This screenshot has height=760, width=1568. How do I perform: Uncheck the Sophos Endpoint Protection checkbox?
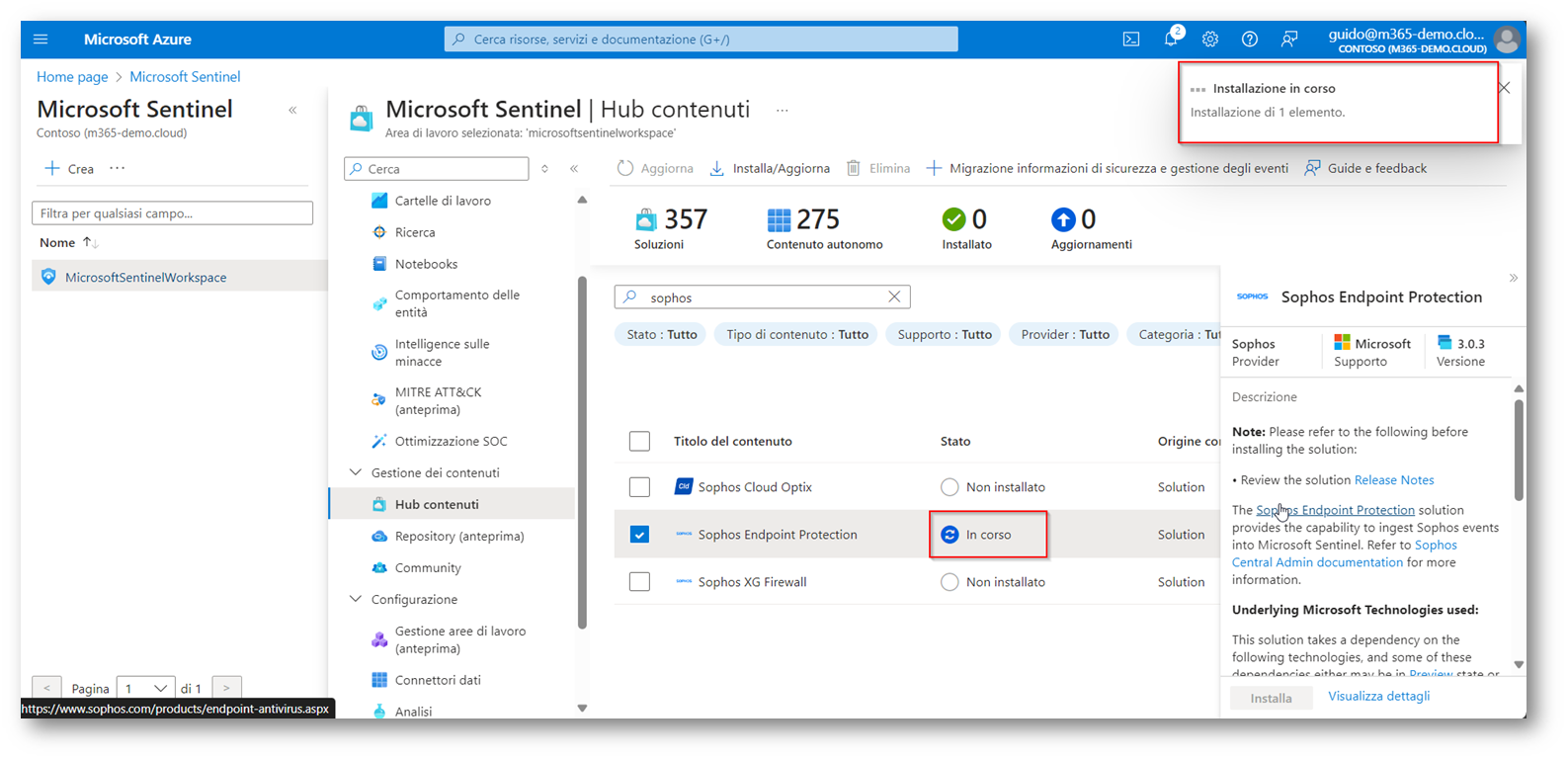point(639,534)
